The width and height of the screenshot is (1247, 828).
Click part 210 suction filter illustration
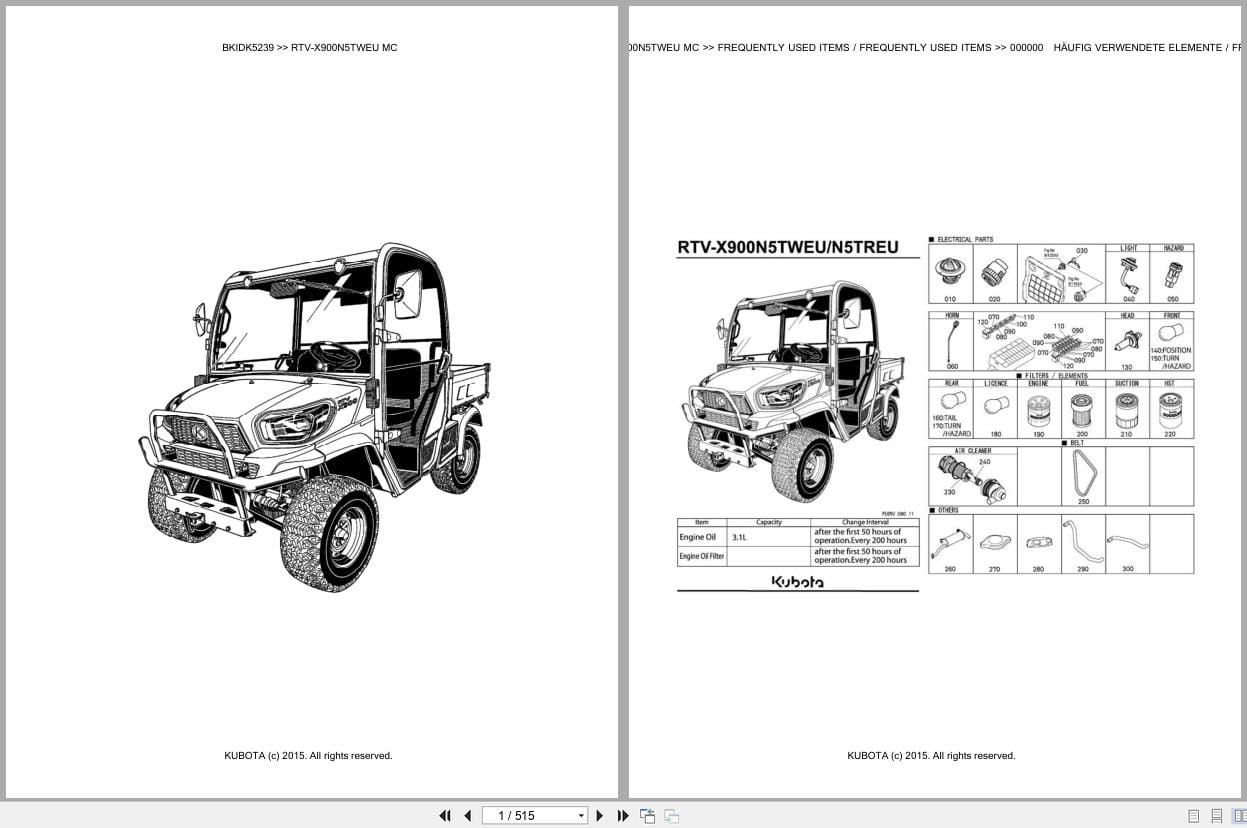point(1126,409)
